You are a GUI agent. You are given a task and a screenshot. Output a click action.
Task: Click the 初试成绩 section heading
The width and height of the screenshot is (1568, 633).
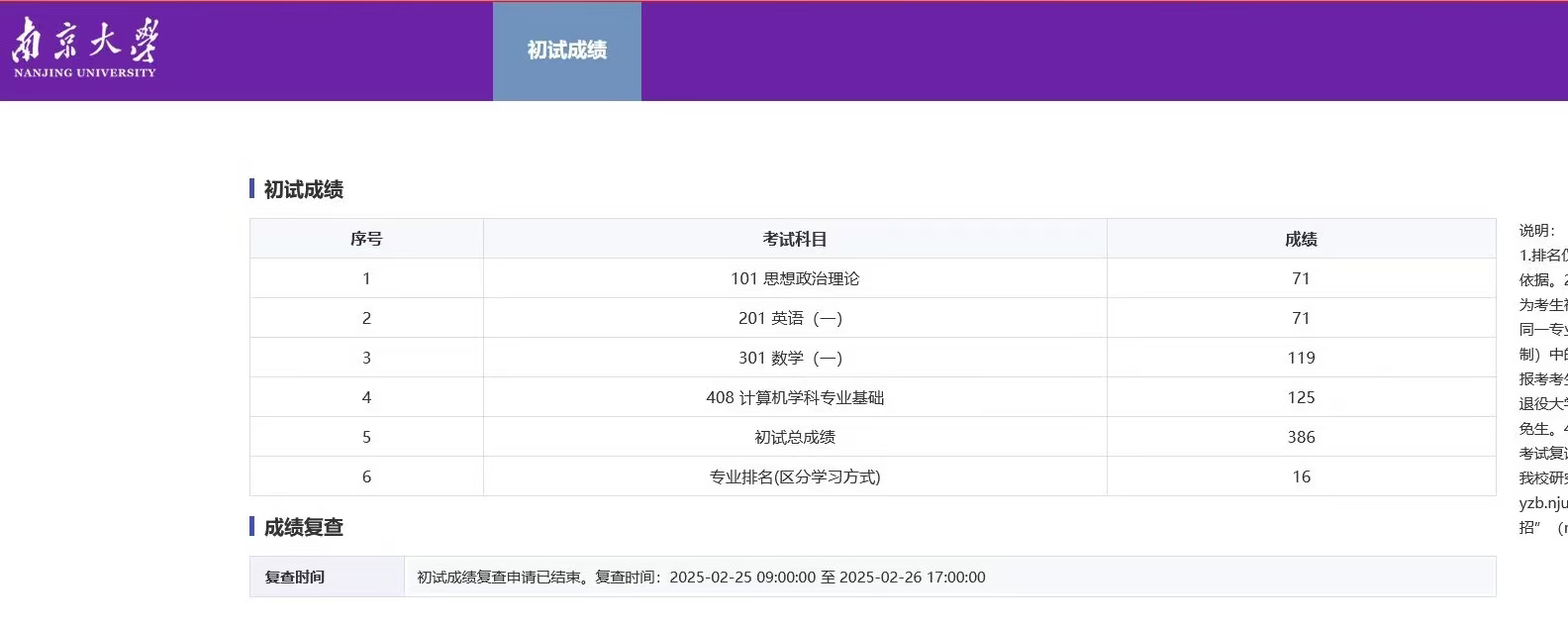pyautogui.click(x=303, y=189)
